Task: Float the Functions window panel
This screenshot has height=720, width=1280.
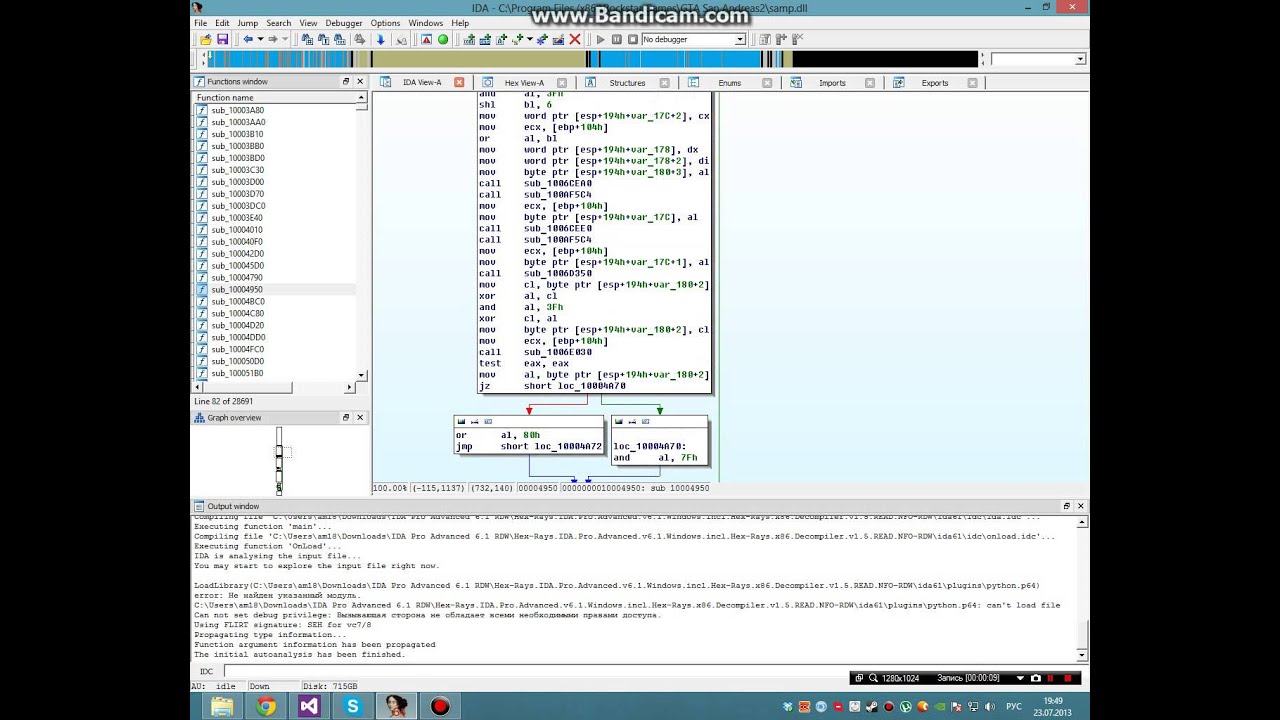Action: [x=346, y=82]
